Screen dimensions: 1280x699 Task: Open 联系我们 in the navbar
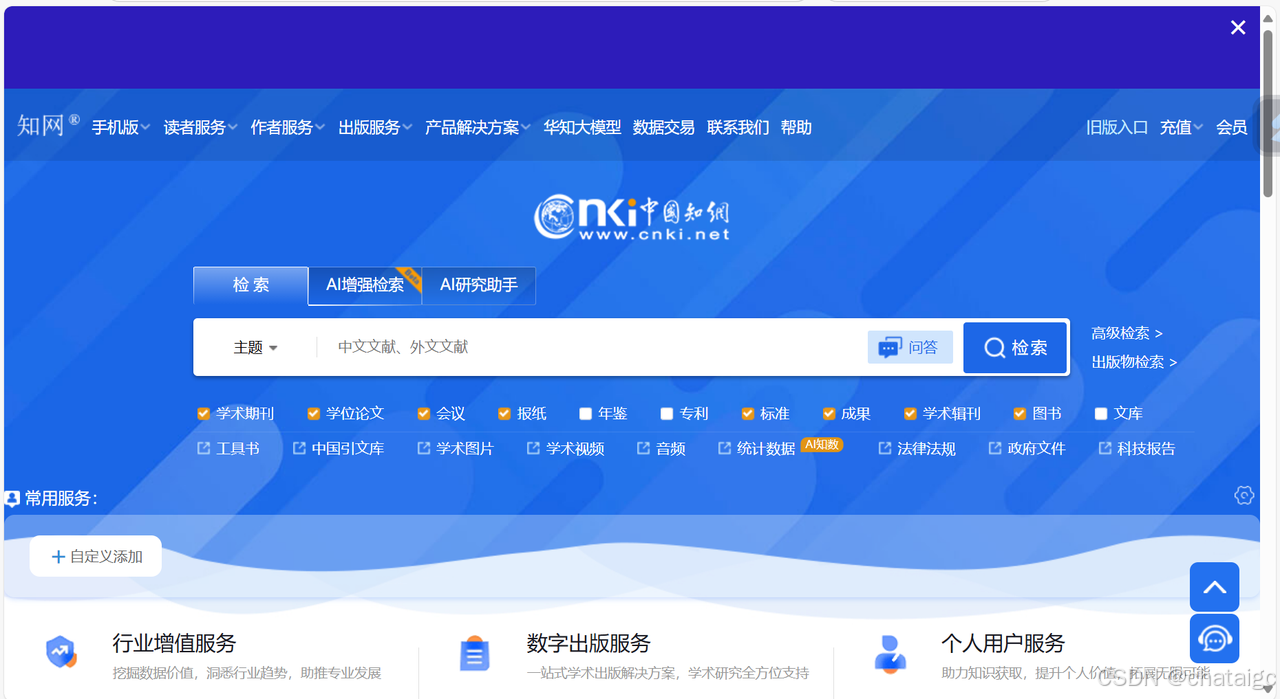click(738, 127)
